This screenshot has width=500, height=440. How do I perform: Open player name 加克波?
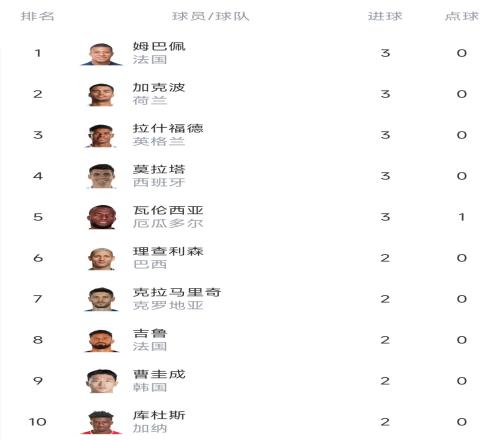(x=159, y=87)
